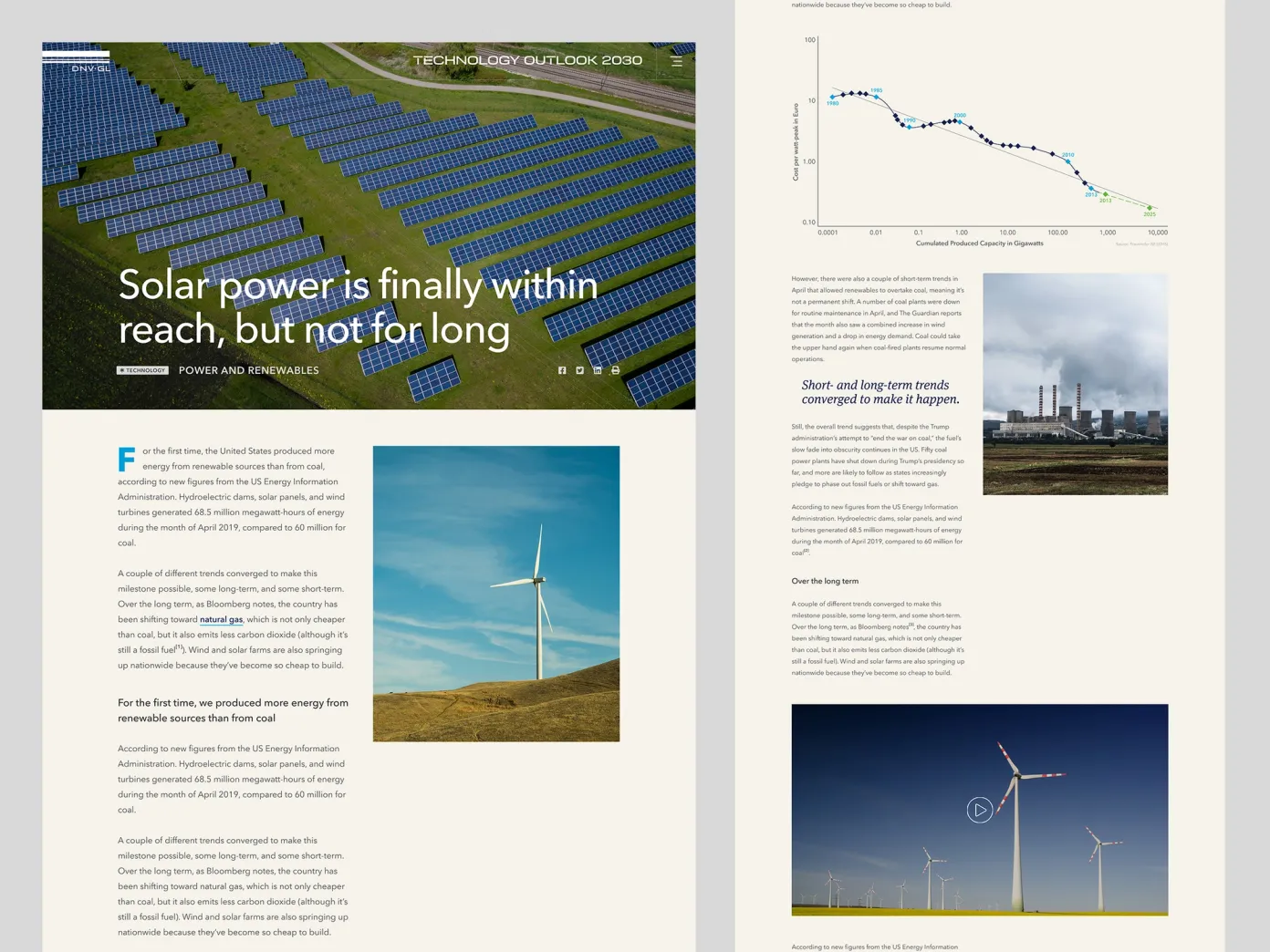Open the wind turbine hillside photo
This screenshot has width=1270, height=952.
496,594
